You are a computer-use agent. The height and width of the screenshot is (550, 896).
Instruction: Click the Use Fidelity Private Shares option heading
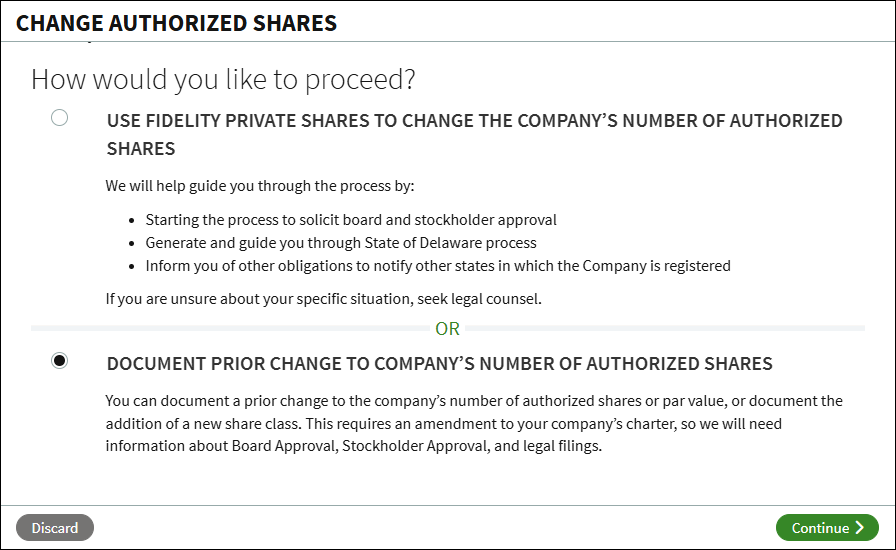474,121
